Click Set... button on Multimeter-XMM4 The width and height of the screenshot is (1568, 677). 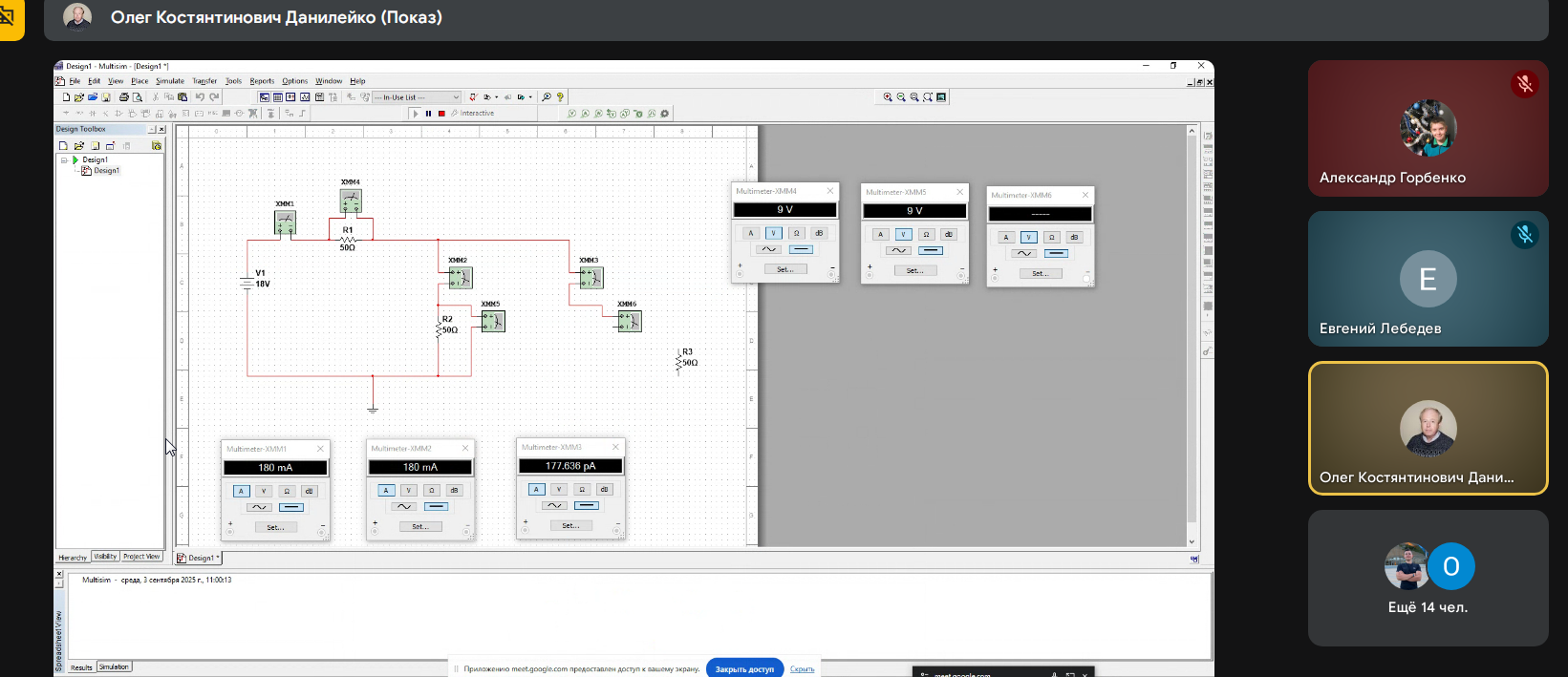(785, 269)
